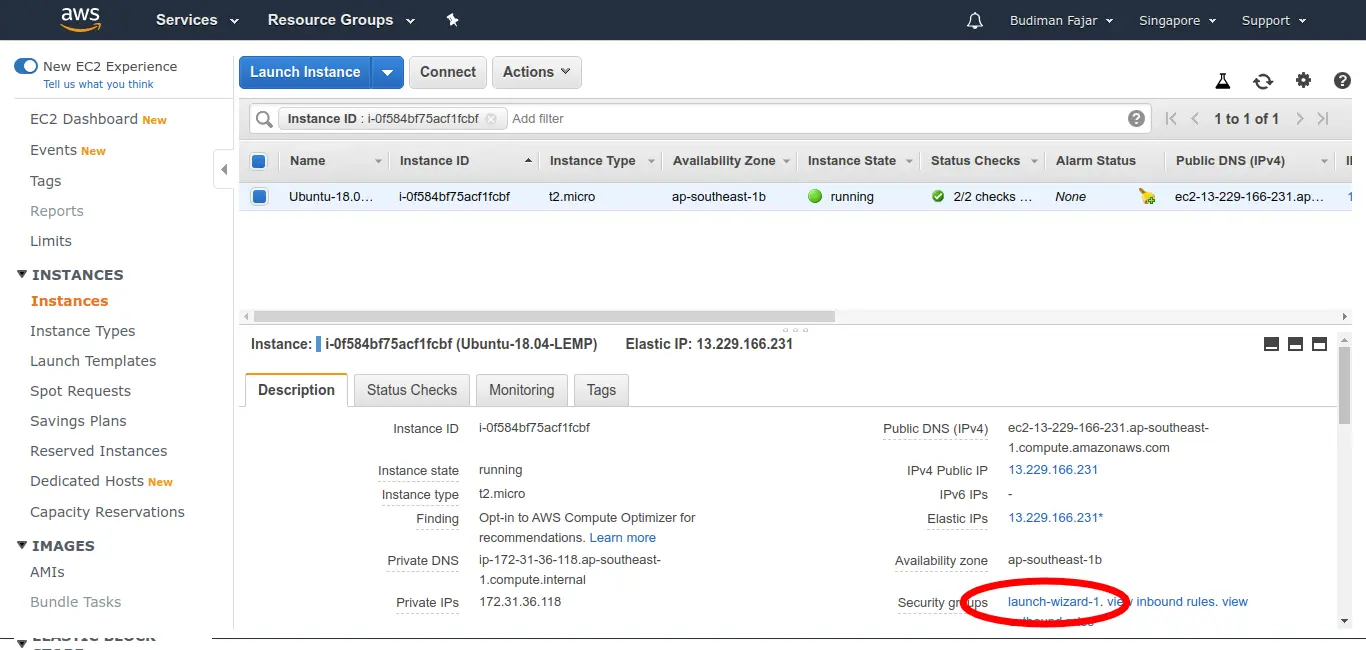
Task: Click the help icon inside the filter bar
Action: click(x=1136, y=118)
